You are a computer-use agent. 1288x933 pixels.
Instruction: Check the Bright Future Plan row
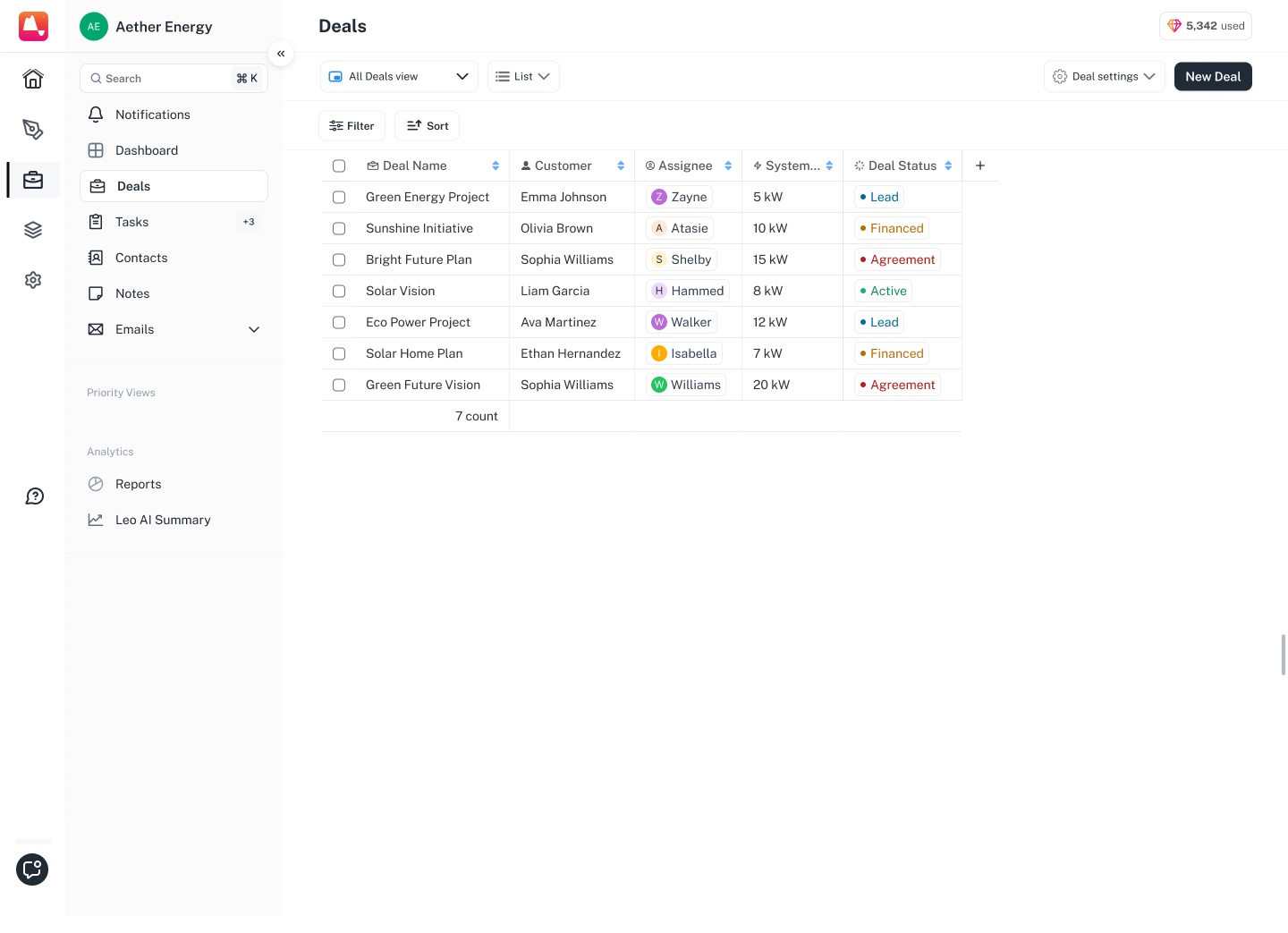[x=339, y=259]
